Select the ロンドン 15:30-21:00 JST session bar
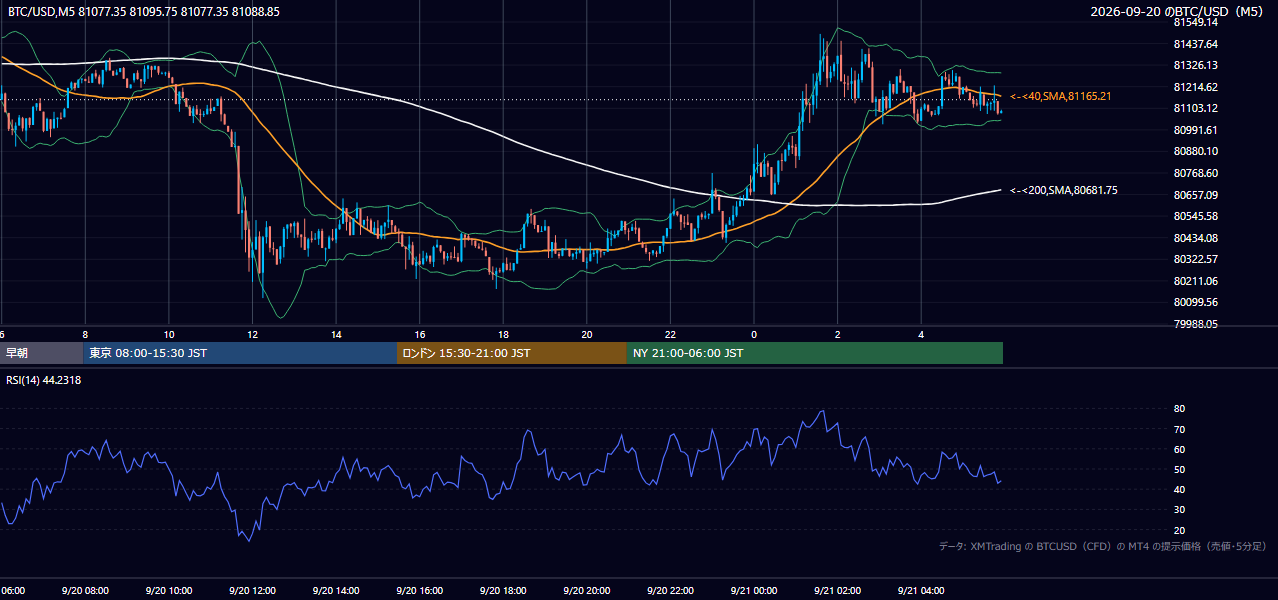The image size is (1278, 600). coord(512,353)
